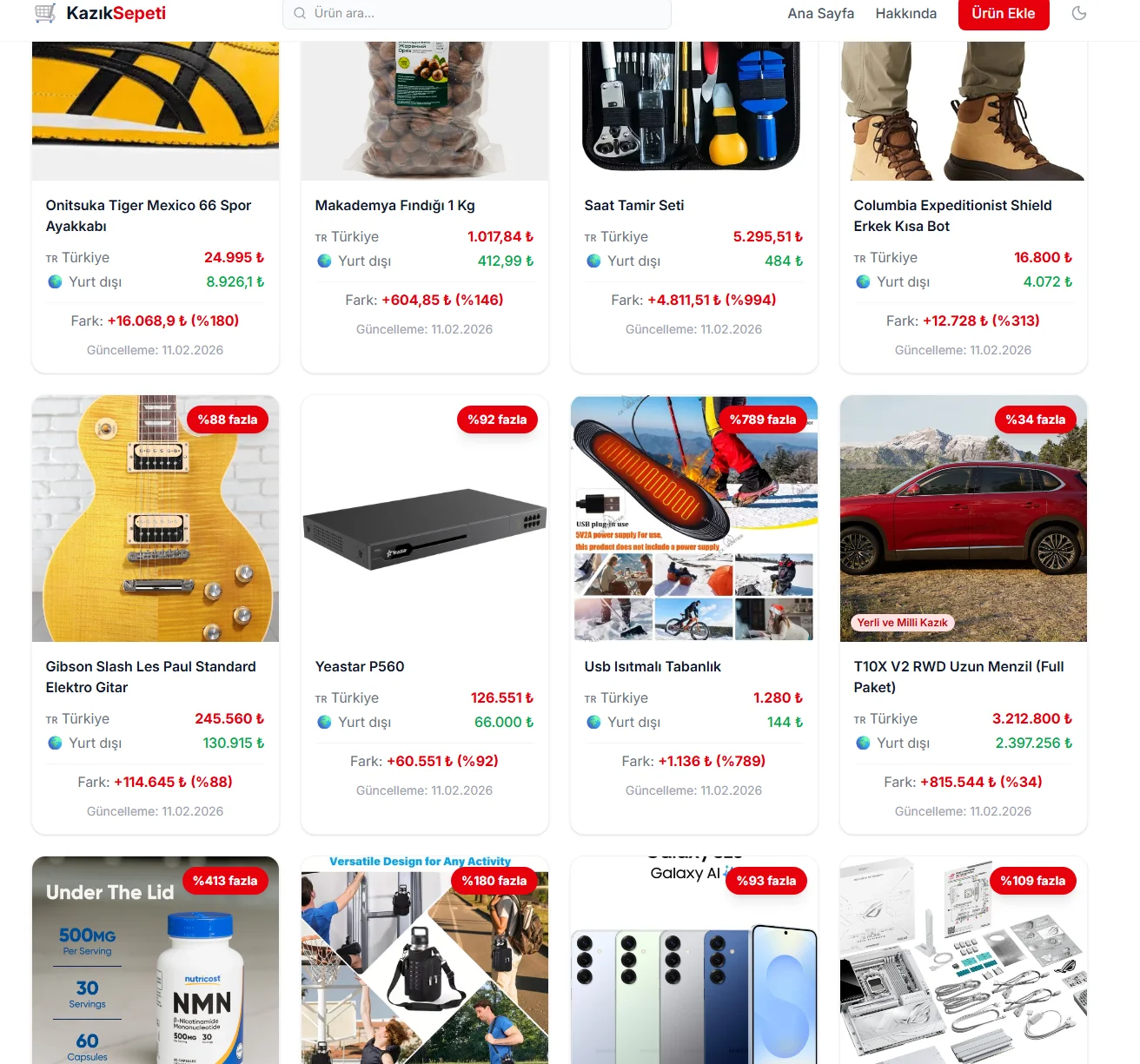This screenshot has width=1140, height=1064.
Task: Open the Usb Isıtmalı Tabanlık product title
Action: (x=653, y=666)
